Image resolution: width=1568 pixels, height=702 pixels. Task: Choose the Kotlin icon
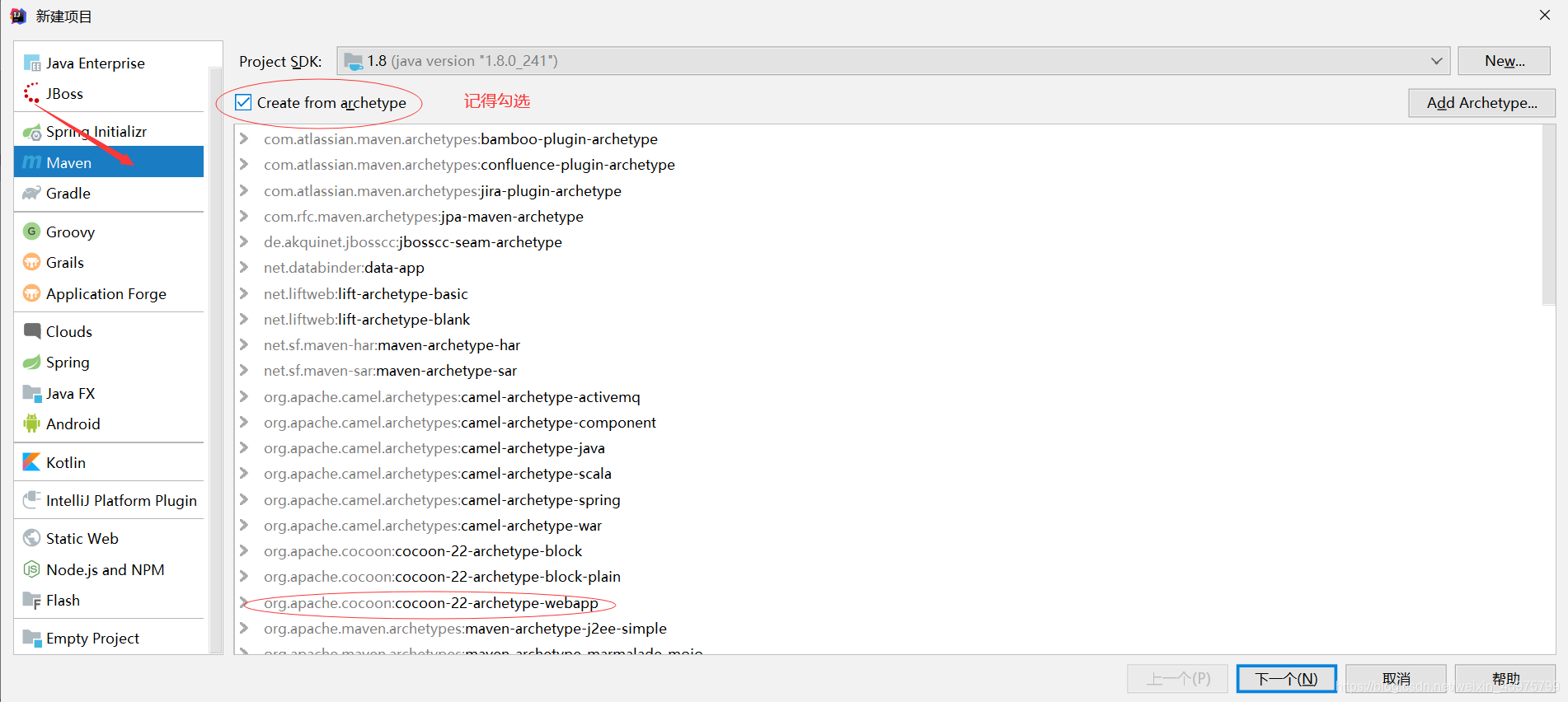[32, 462]
